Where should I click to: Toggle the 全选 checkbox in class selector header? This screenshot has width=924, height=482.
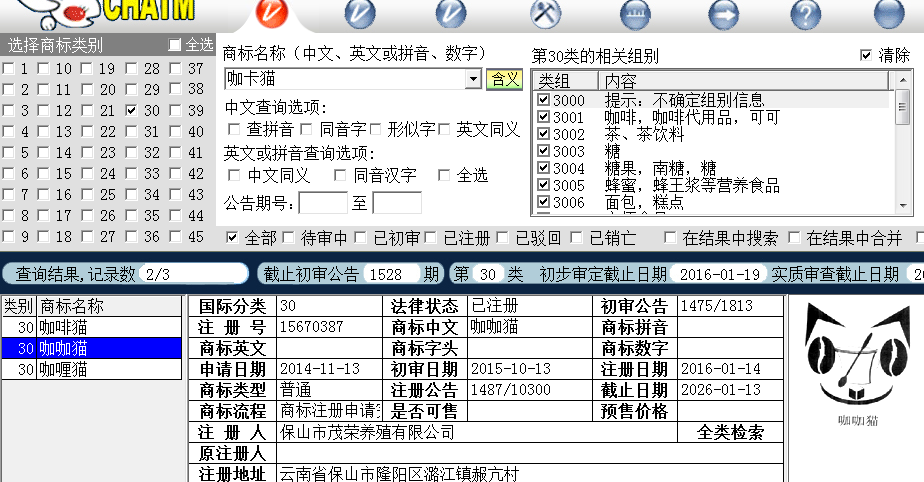click(x=174, y=45)
